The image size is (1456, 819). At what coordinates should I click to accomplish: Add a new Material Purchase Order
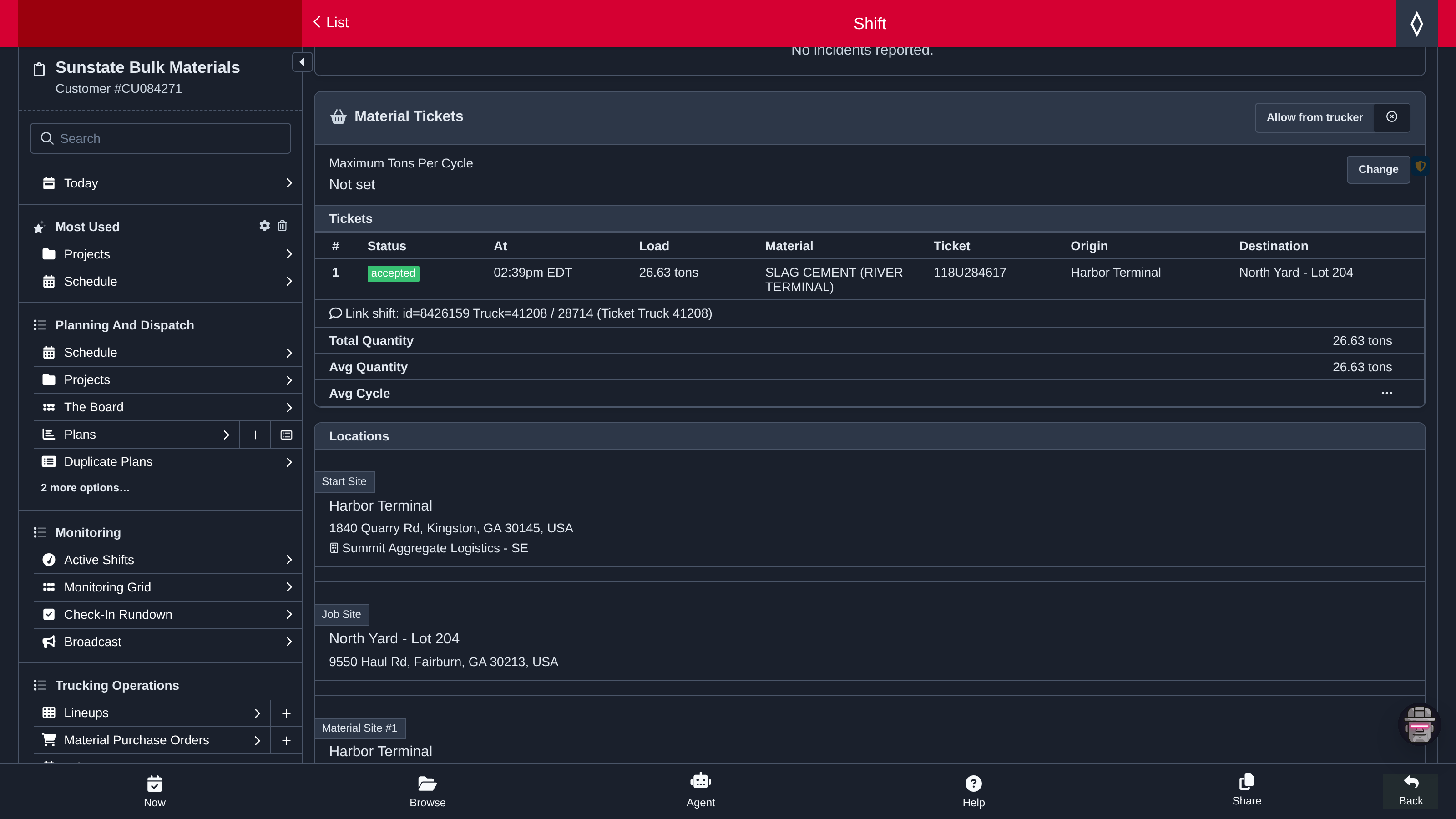(x=287, y=740)
